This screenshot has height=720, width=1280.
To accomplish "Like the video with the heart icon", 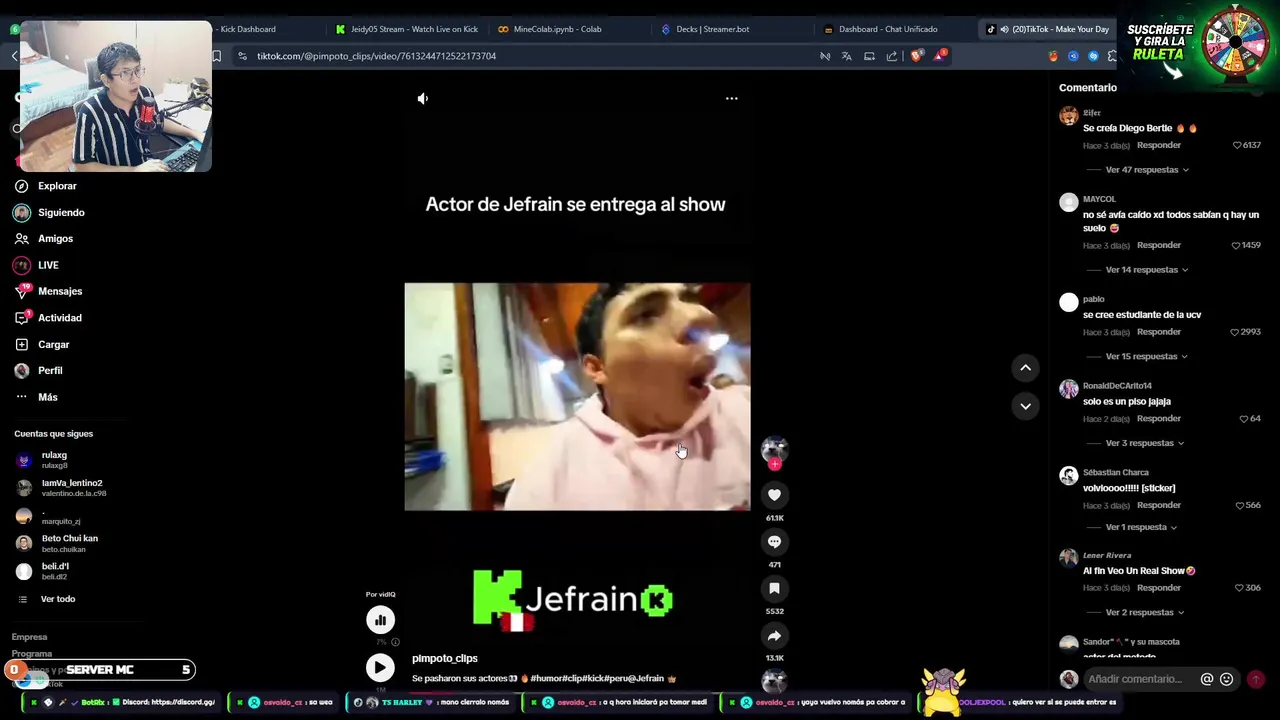I will [774, 495].
